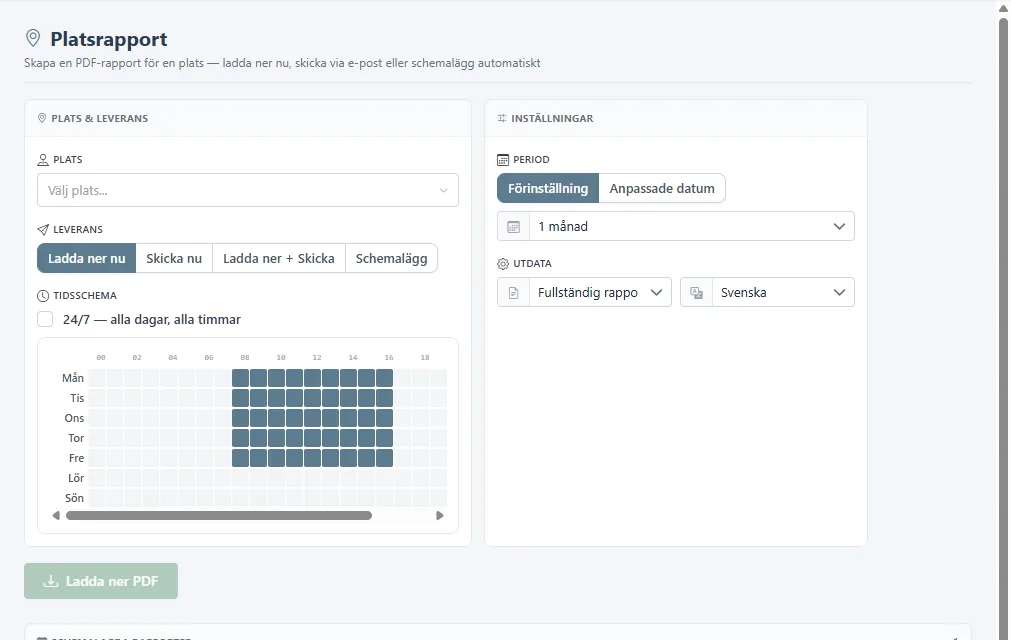Click the paper plane icon beside Leverans
This screenshot has height=640, width=1011.
click(x=43, y=229)
